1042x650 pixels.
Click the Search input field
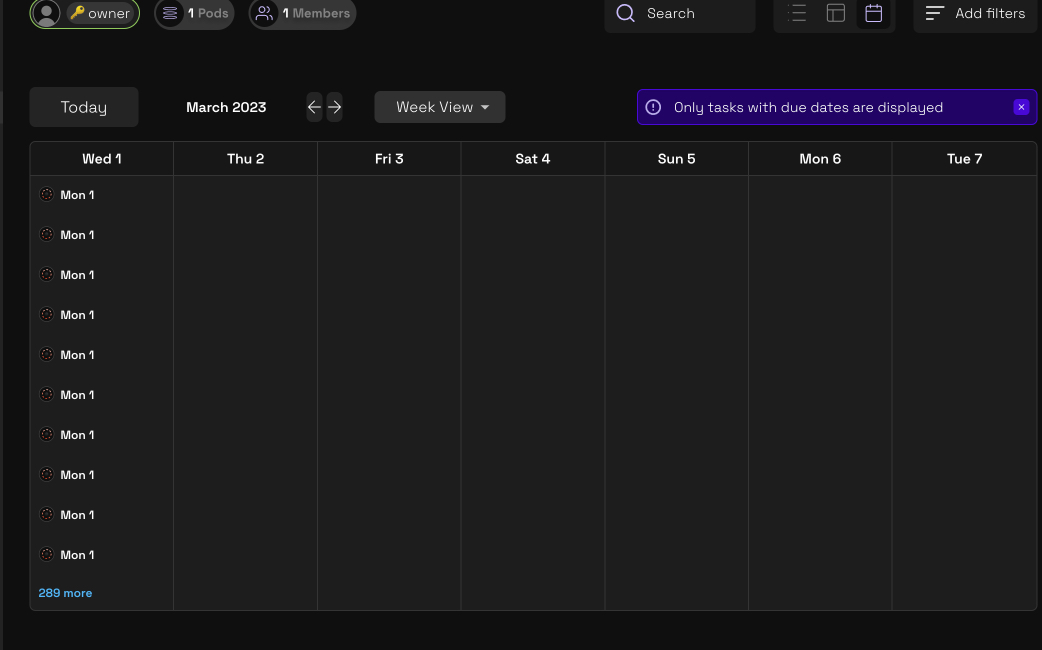[680, 13]
